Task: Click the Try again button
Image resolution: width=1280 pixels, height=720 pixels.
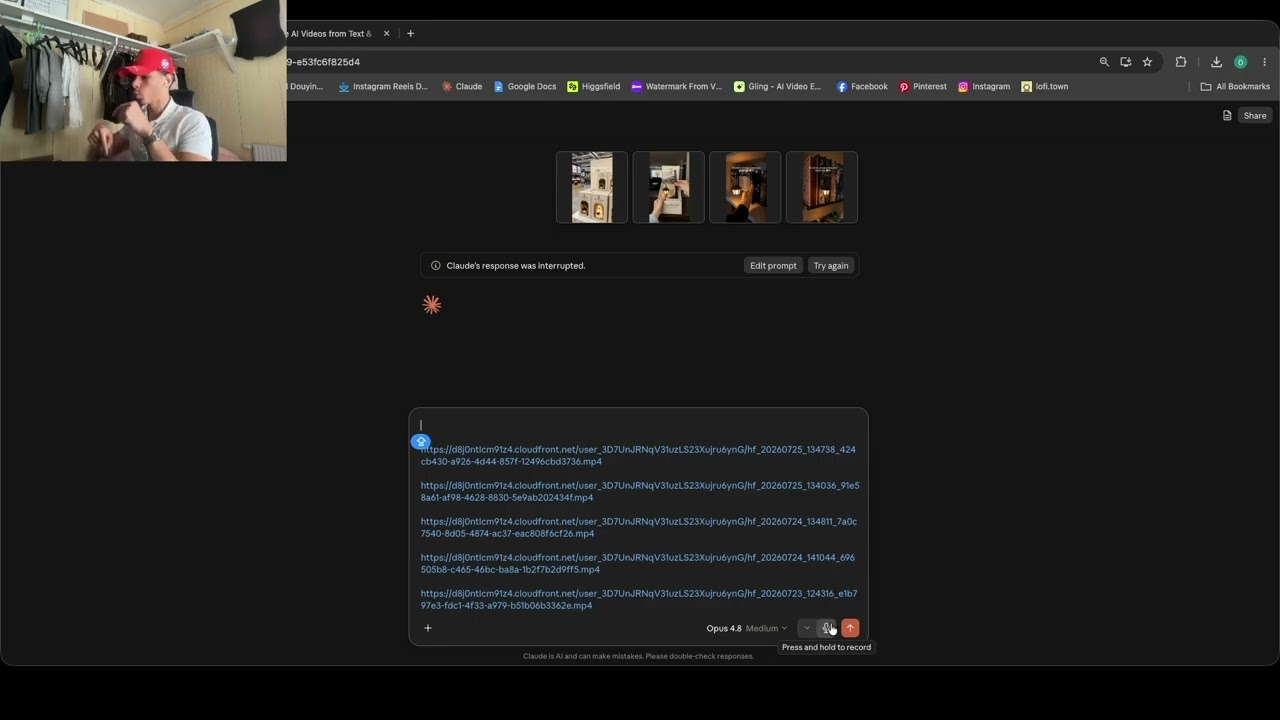Action: point(831,266)
